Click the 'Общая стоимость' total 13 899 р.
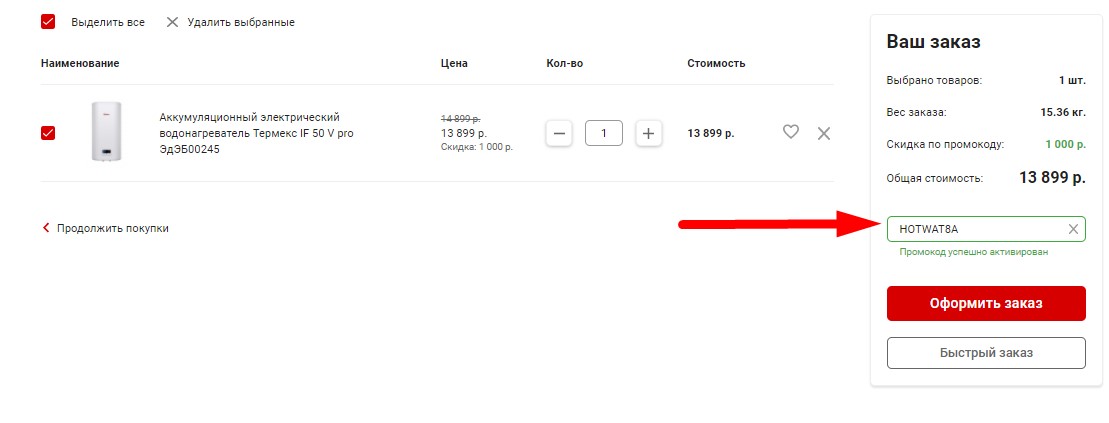The image size is (1109, 423). coord(1052,178)
